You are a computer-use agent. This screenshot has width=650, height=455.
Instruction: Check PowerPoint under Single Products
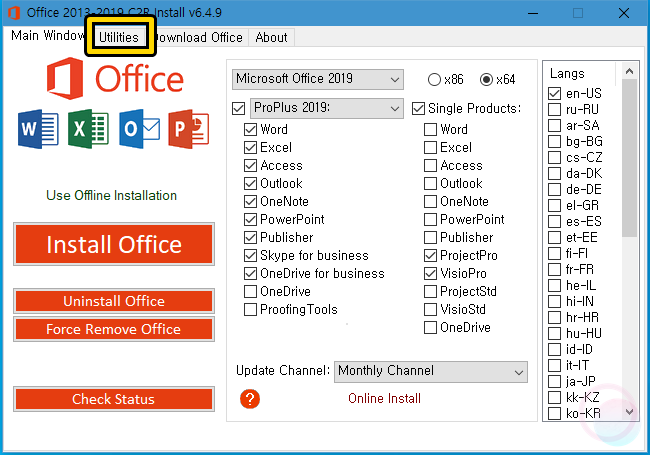(x=430, y=219)
